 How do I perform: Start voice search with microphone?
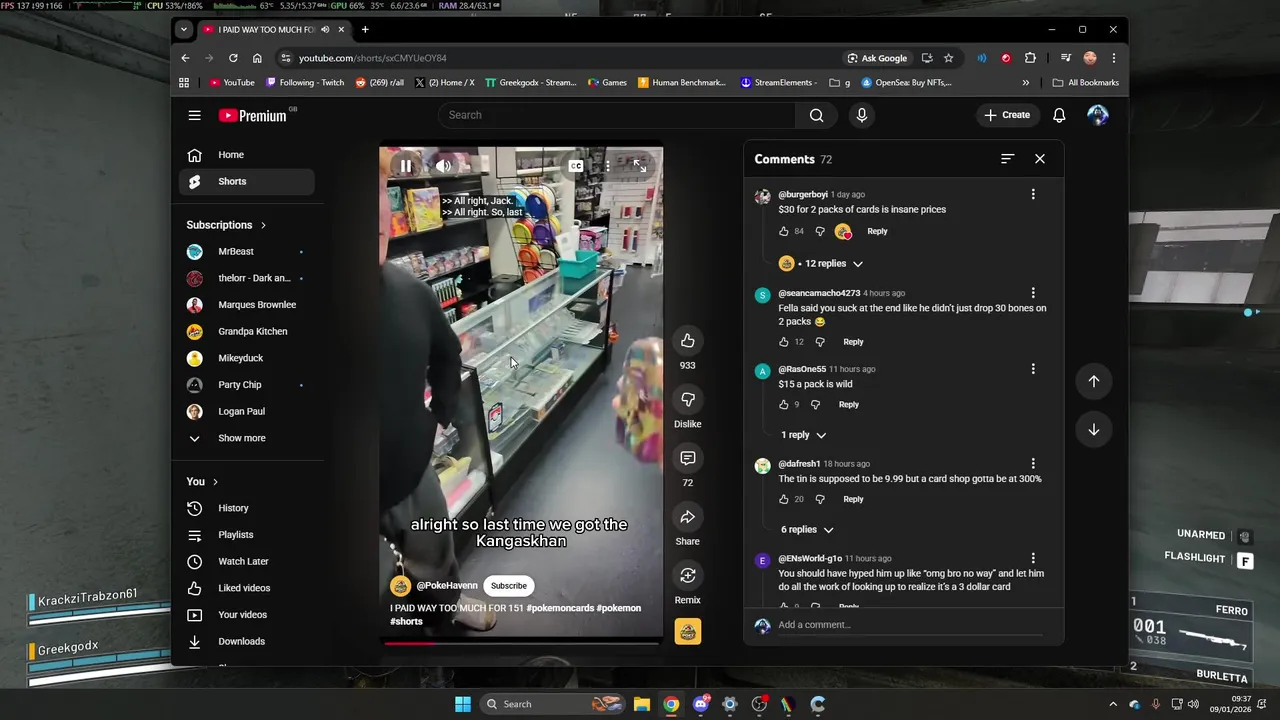click(x=862, y=115)
